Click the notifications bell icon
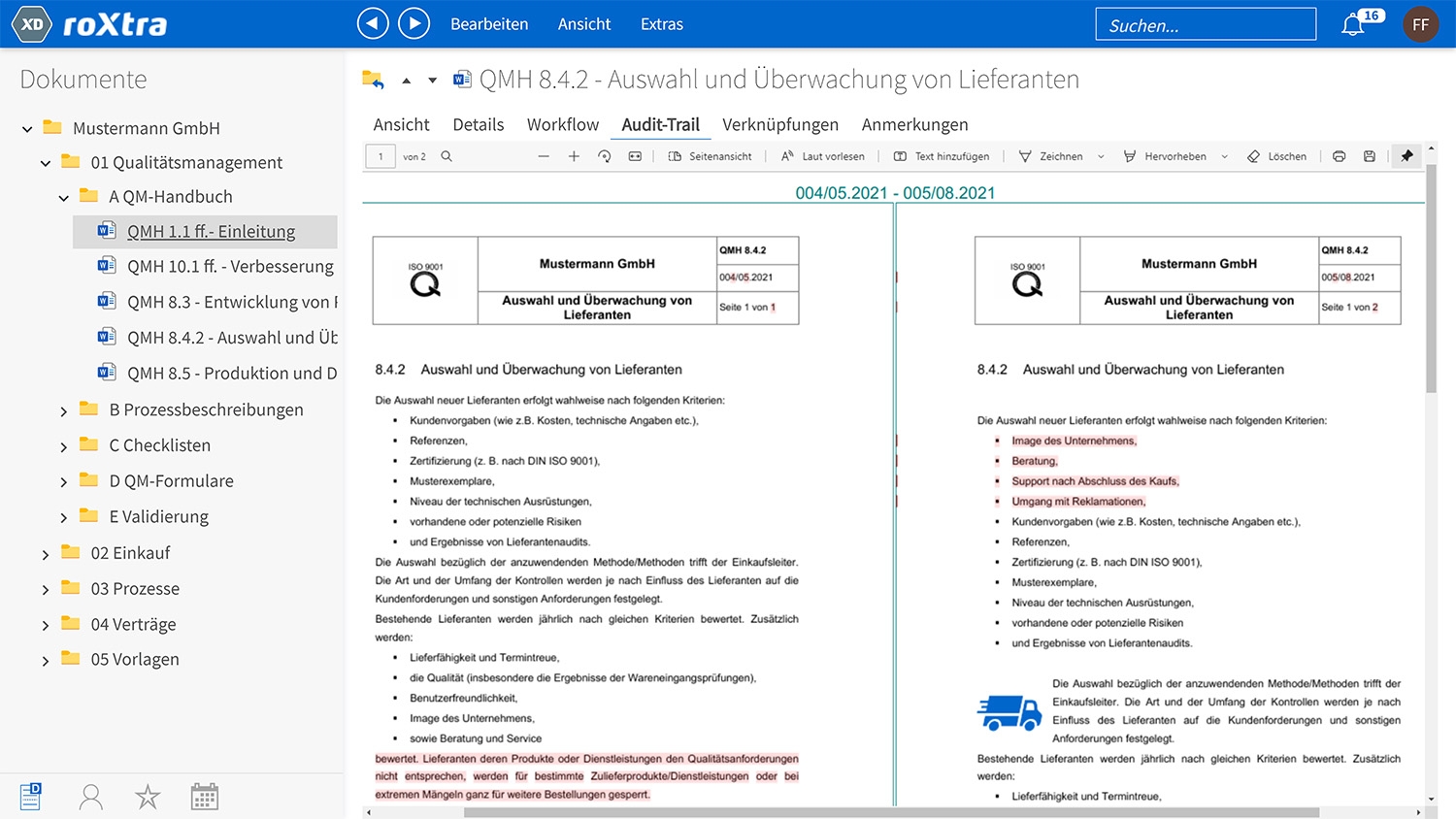 [x=1353, y=25]
